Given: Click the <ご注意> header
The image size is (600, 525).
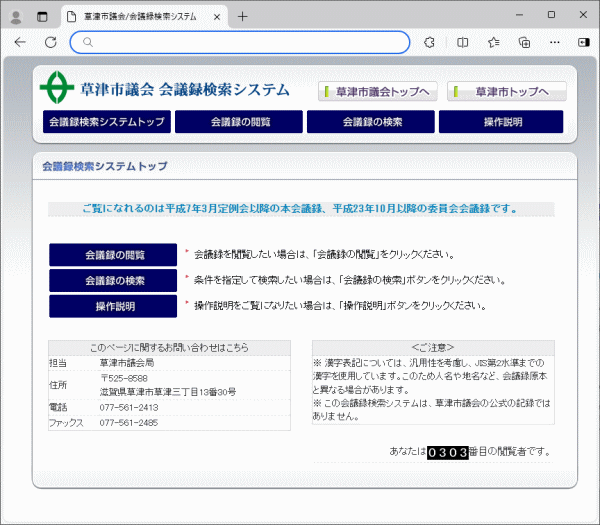Looking at the screenshot, I should [433, 347].
